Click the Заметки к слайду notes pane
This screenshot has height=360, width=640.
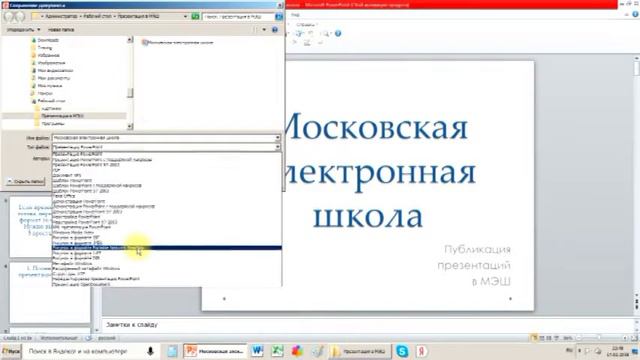click(367, 325)
